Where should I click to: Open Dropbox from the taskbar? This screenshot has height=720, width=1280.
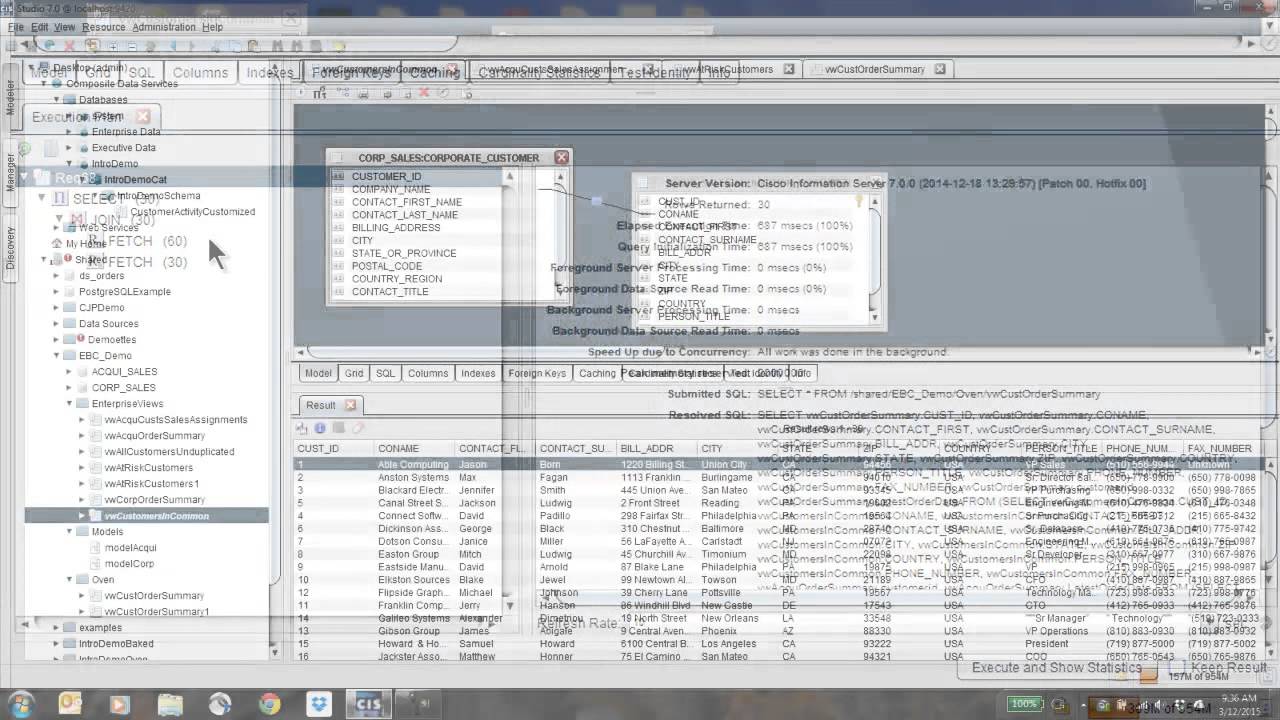pos(320,704)
